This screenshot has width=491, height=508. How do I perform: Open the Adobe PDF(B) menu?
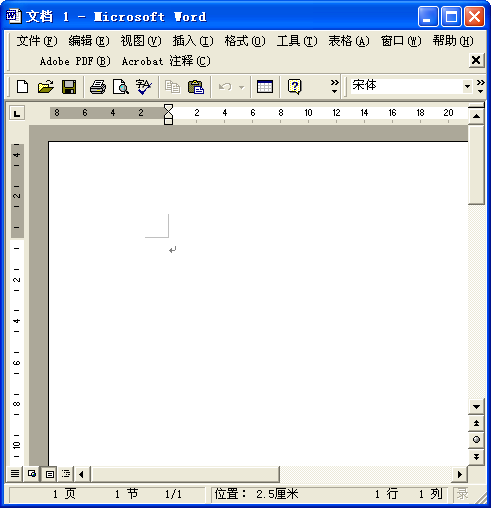(75, 61)
